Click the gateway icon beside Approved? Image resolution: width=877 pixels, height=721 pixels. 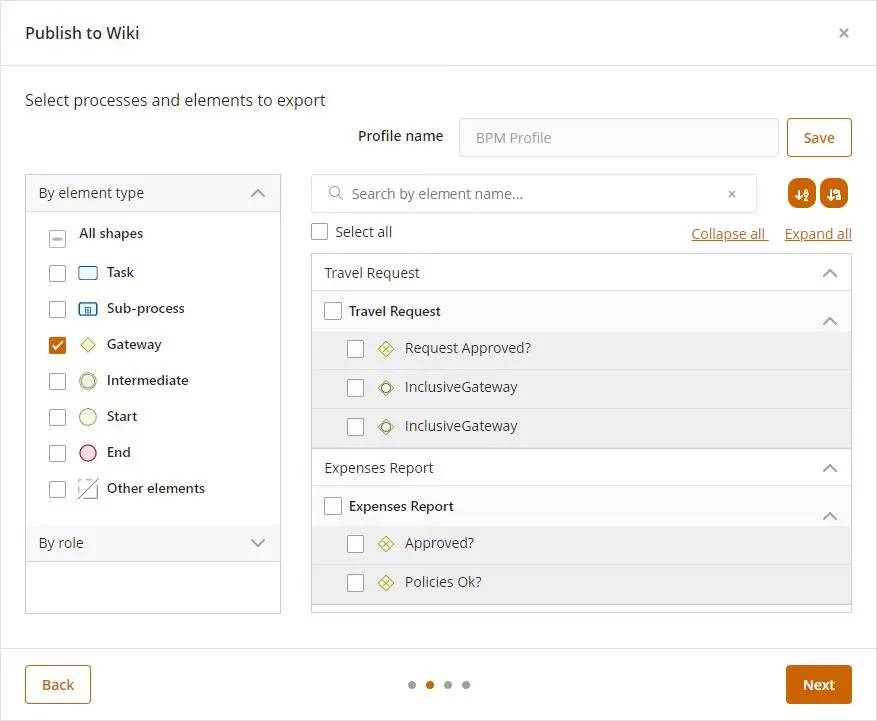(x=386, y=544)
